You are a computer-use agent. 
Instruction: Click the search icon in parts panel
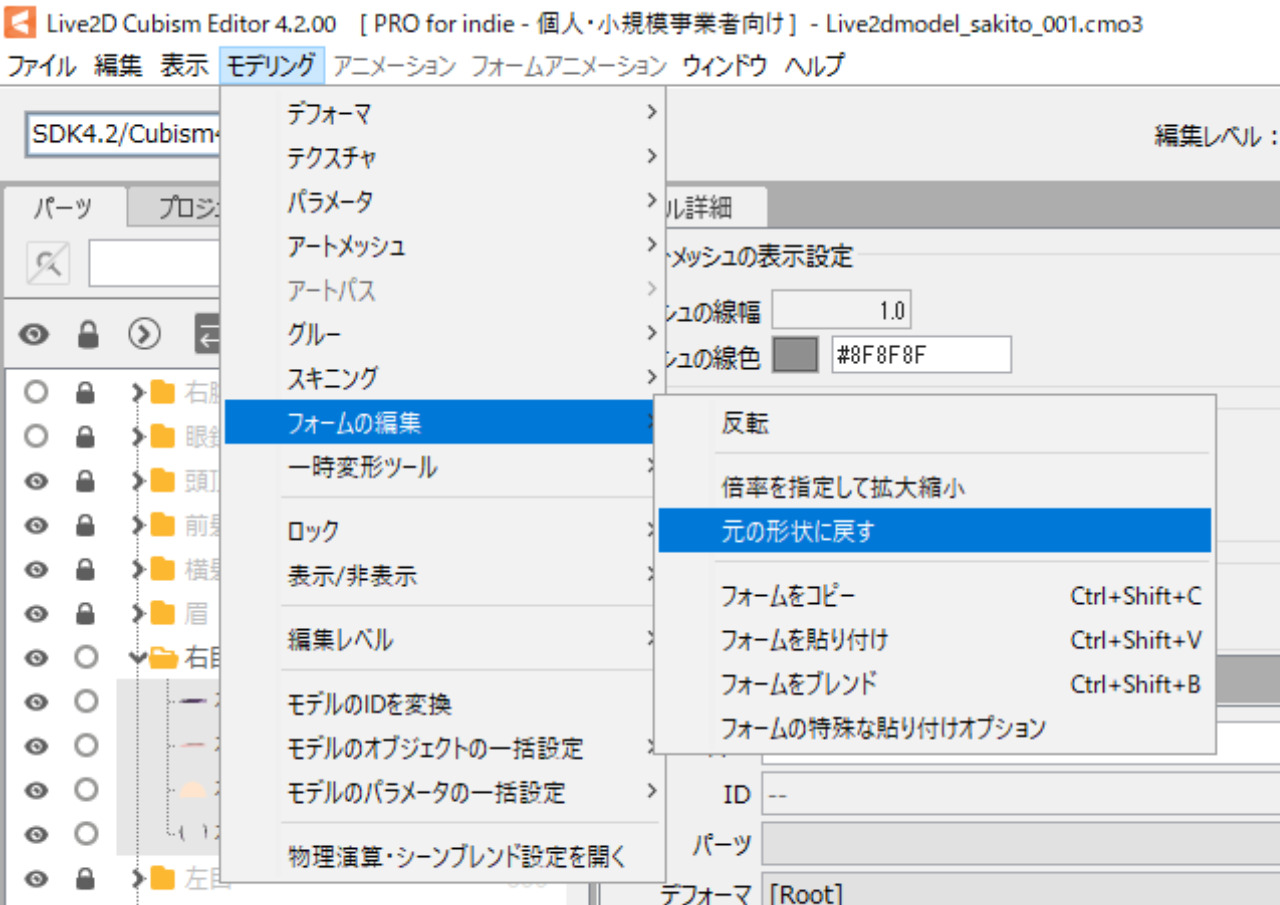point(47,263)
